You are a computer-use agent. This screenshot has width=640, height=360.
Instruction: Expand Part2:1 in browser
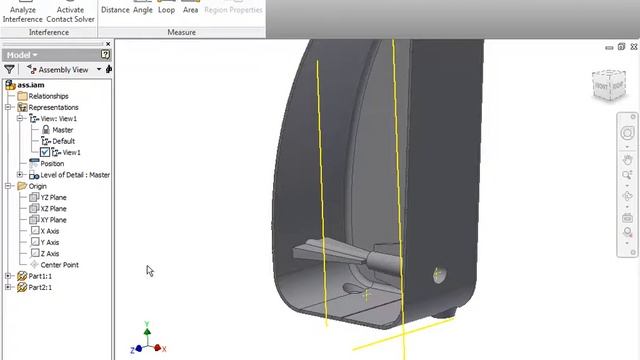pos(8,287)
